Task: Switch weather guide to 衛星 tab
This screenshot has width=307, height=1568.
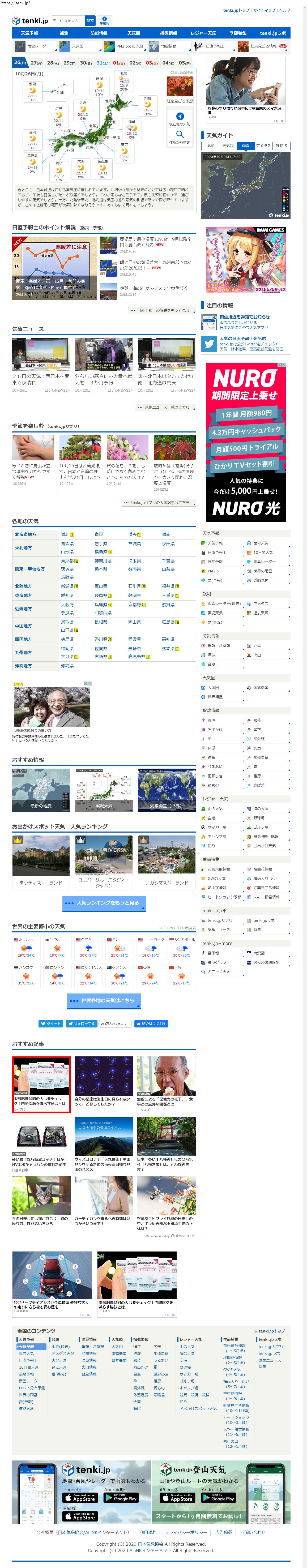Action: [x=211, y=146]
